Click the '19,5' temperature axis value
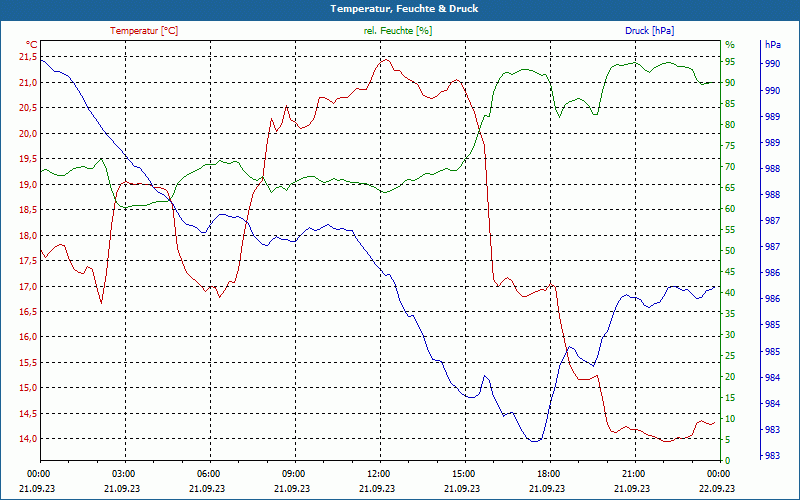This screenshot has height=500, width=800. pyautogui.click(x=28, y=159)
